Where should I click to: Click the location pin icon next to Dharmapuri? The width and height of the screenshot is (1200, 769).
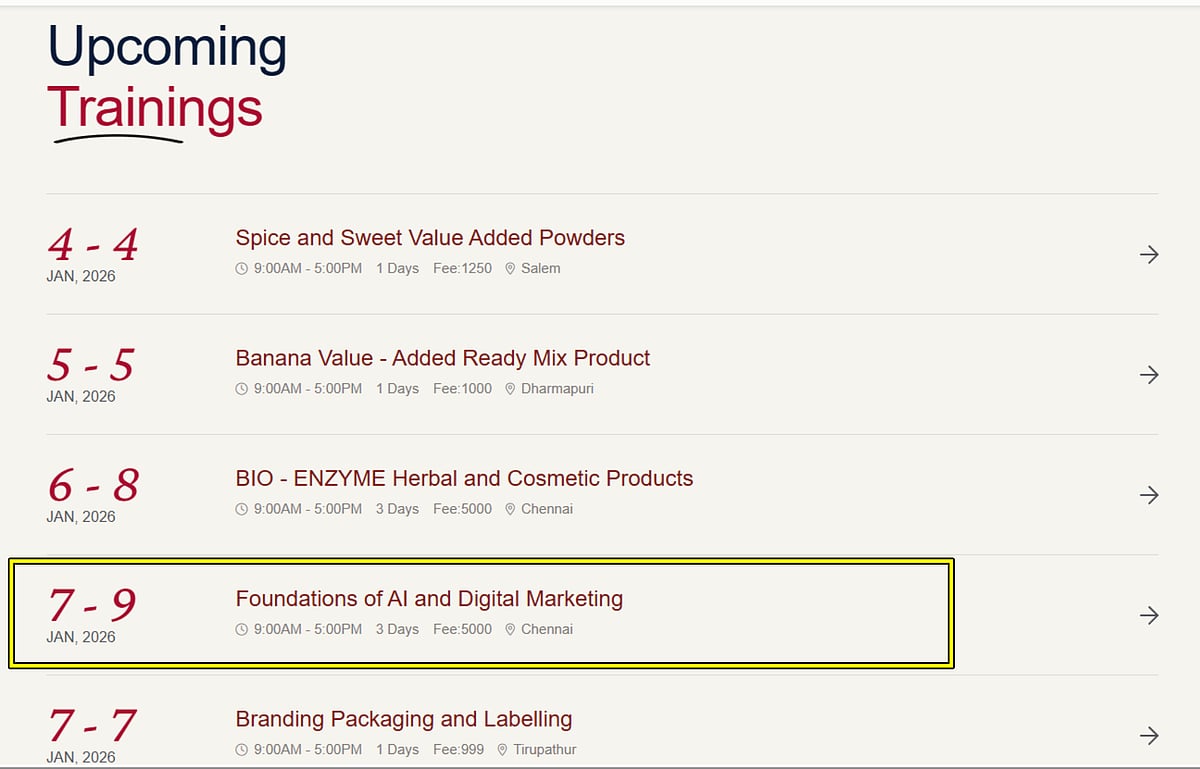click(510, 389)
